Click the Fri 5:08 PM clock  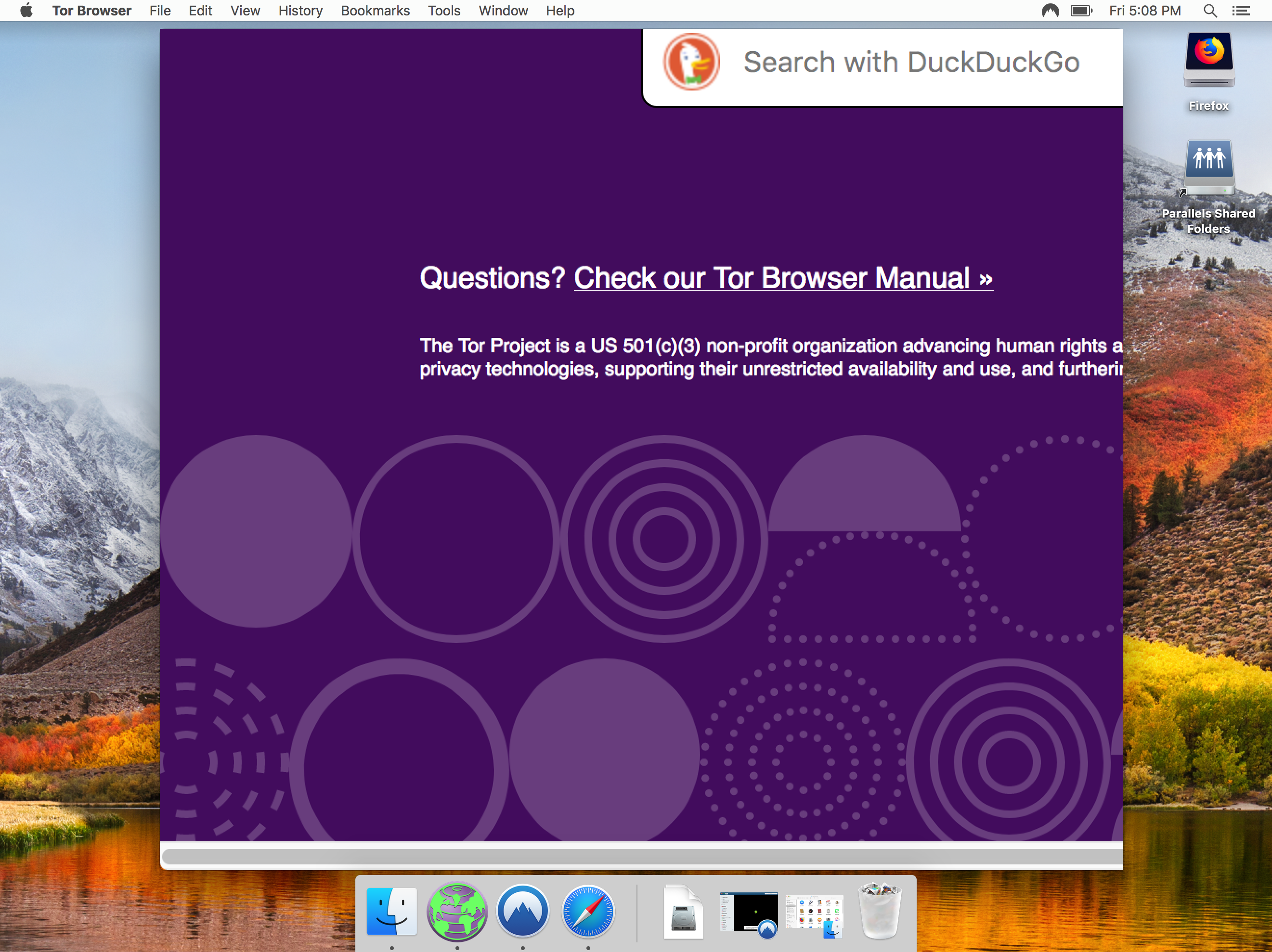tap(1145, 11)
